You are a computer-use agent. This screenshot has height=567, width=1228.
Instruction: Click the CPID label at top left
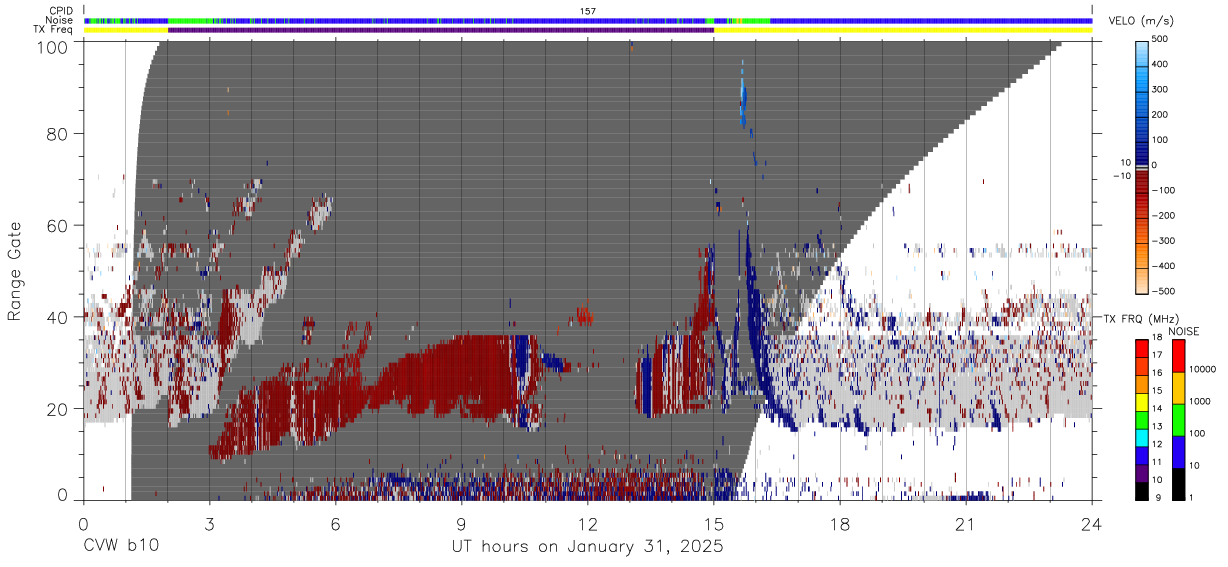tap(61, 10)
